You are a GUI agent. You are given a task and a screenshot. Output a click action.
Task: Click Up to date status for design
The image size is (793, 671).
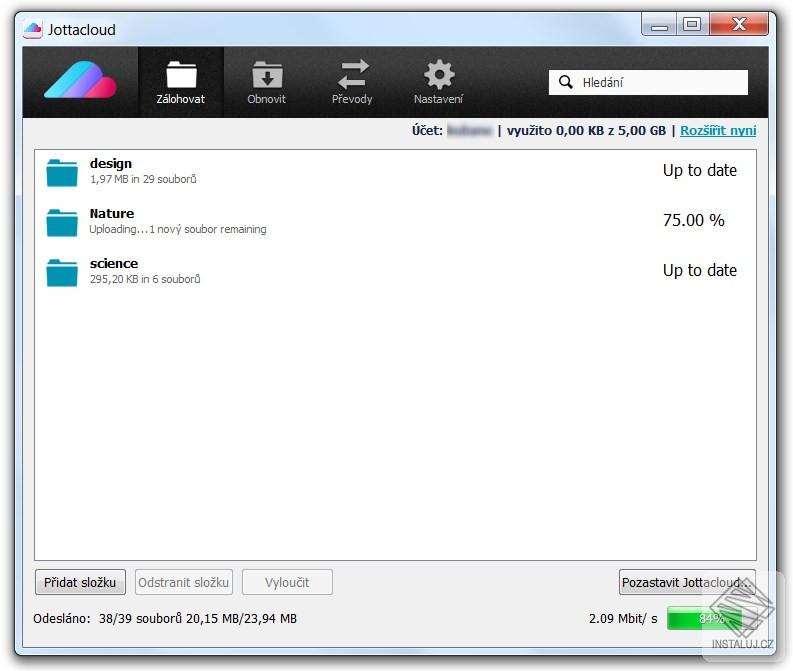[699, 170]
